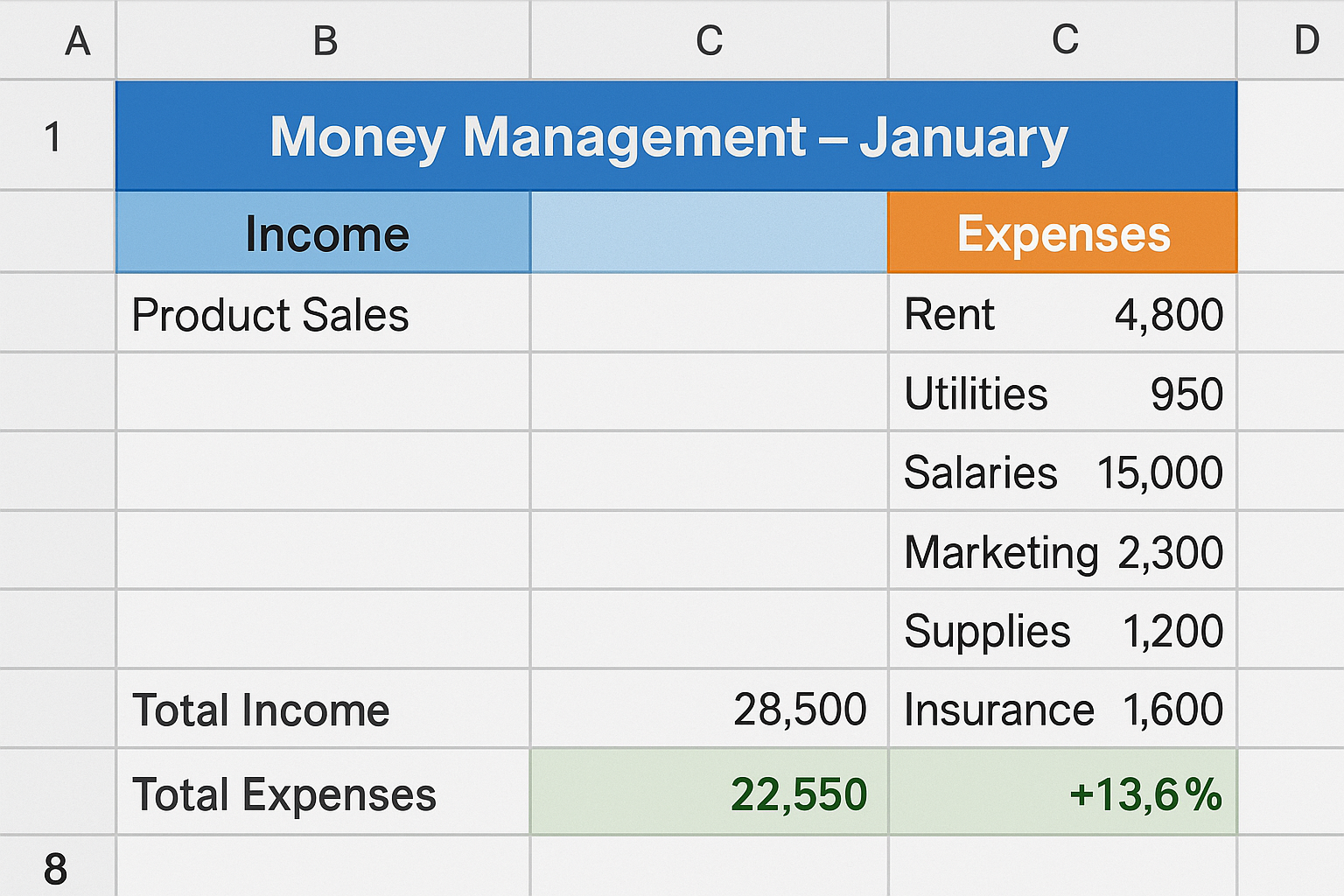Select the Insurance expense 1,600
The image size is (1344, 896).
[1061, 709]
